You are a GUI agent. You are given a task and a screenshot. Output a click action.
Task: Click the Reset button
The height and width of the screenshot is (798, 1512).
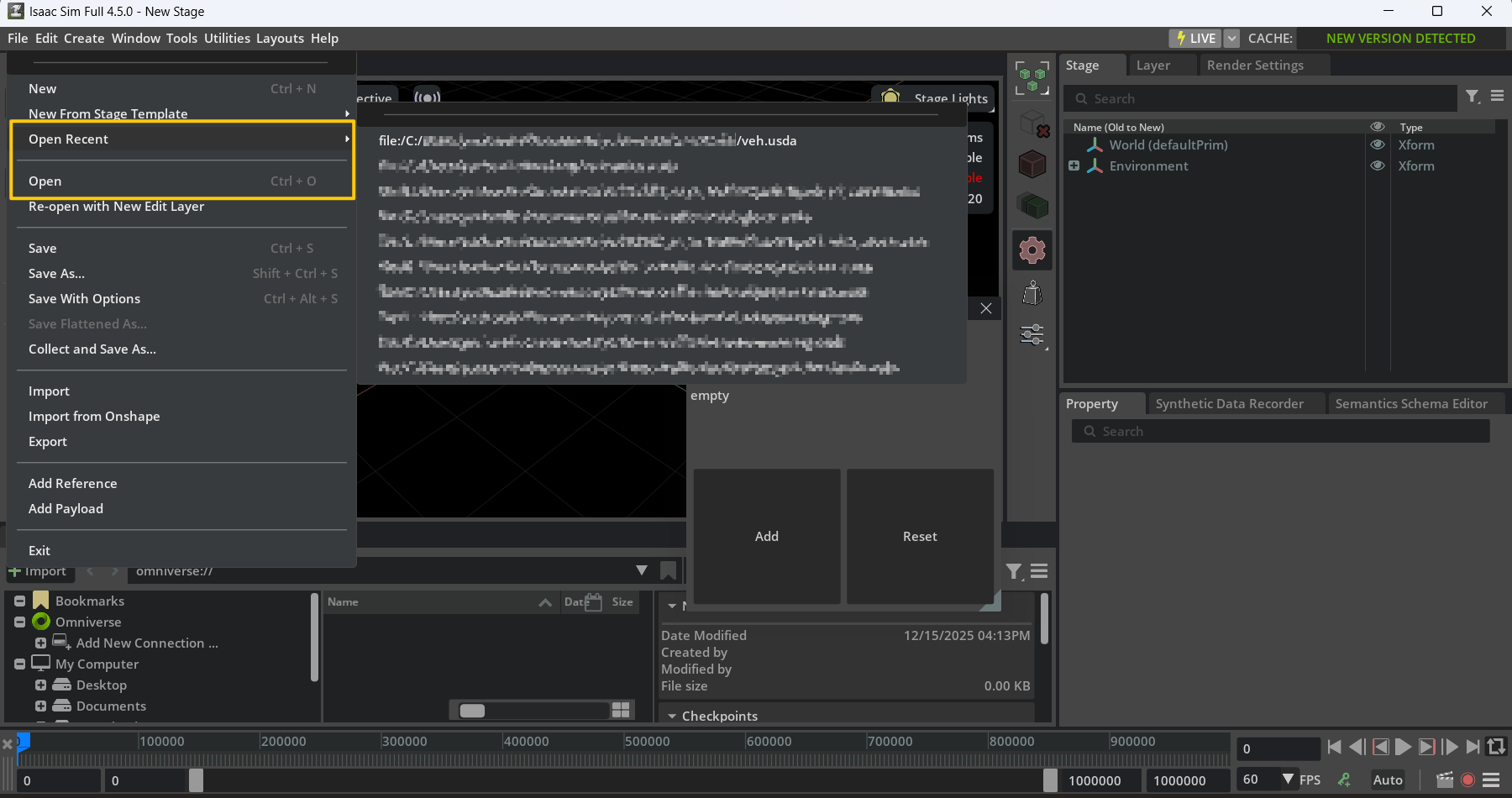click(920, 537)
